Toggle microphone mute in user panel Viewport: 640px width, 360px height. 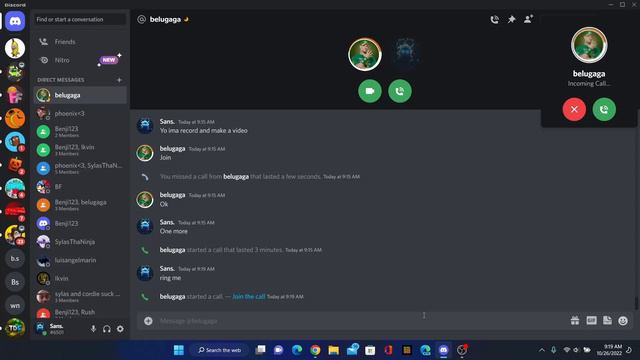[93, 329]
